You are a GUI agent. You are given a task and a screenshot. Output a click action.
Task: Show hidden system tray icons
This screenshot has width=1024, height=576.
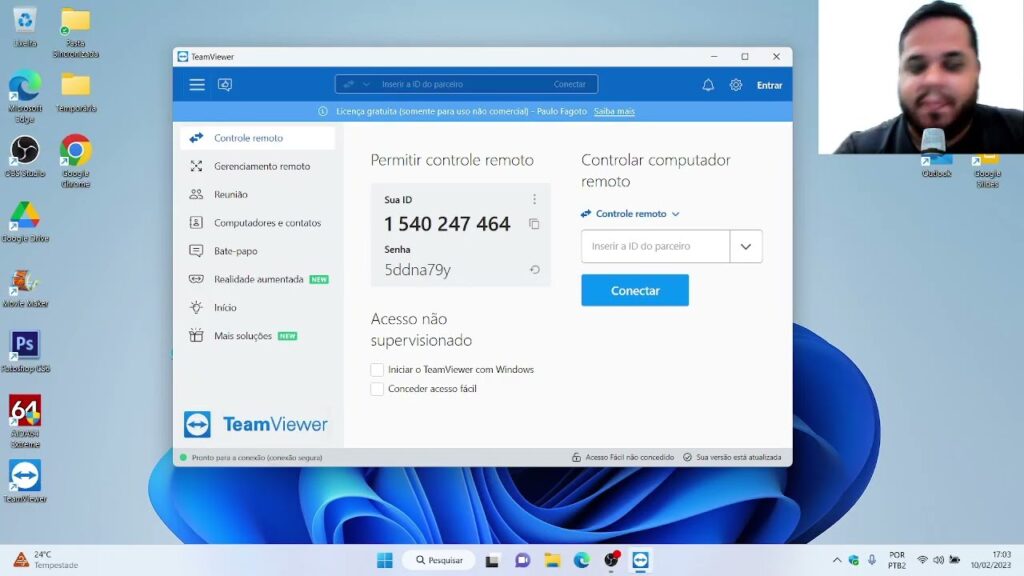pos(837,560)
